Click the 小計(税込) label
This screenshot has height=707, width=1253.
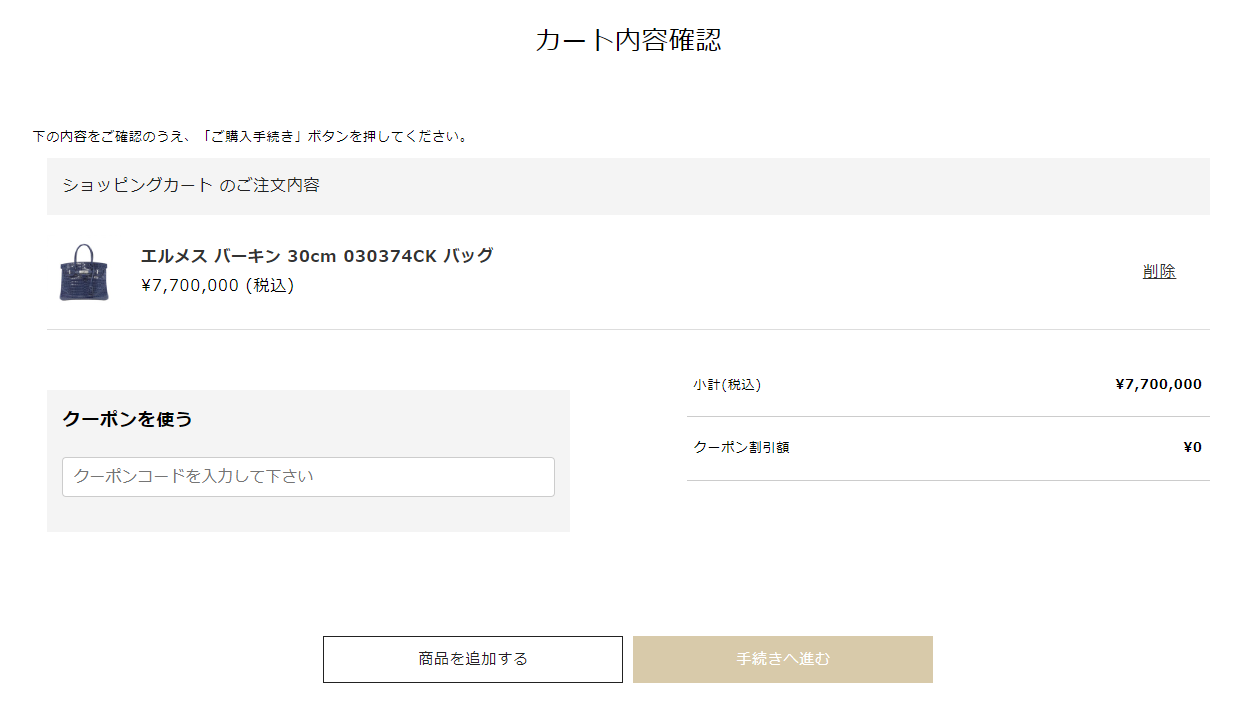click(727, 384)
